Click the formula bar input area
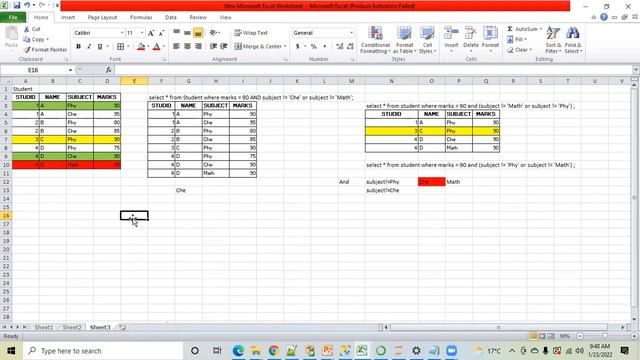This screenshot has width=640, height=360. 373,70
